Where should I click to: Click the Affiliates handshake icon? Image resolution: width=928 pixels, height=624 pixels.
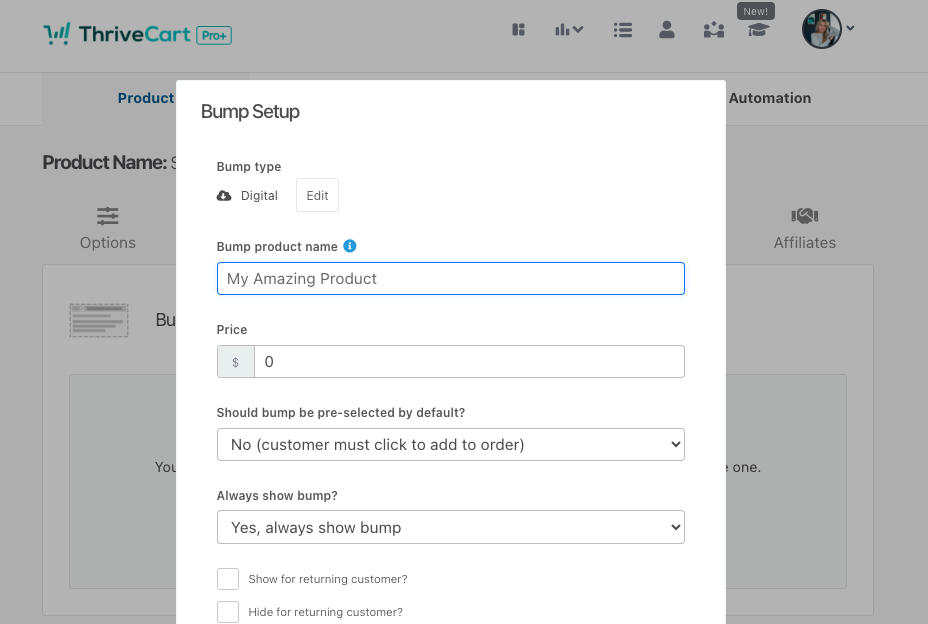pos(805,216)
